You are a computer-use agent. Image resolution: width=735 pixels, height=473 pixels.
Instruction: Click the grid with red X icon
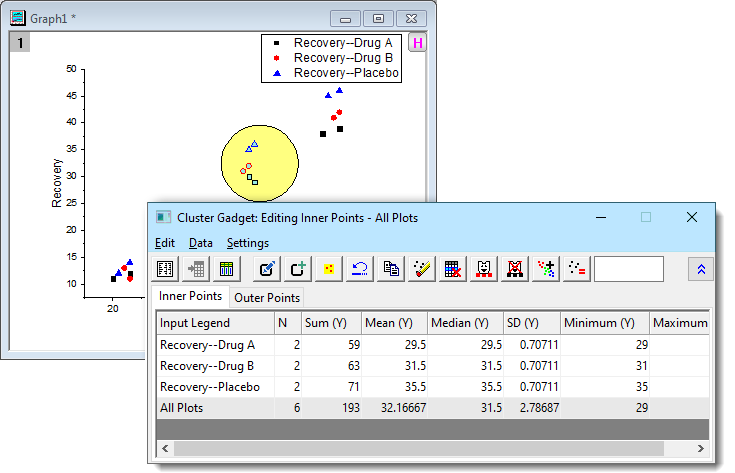tap(452, 269)
